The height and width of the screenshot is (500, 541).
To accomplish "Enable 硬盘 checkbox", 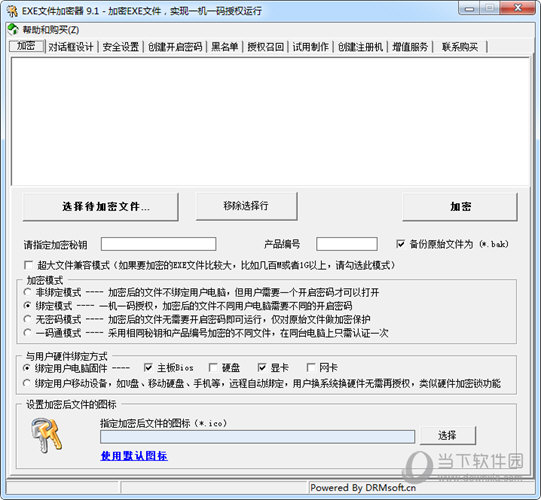I will point(213,367).
